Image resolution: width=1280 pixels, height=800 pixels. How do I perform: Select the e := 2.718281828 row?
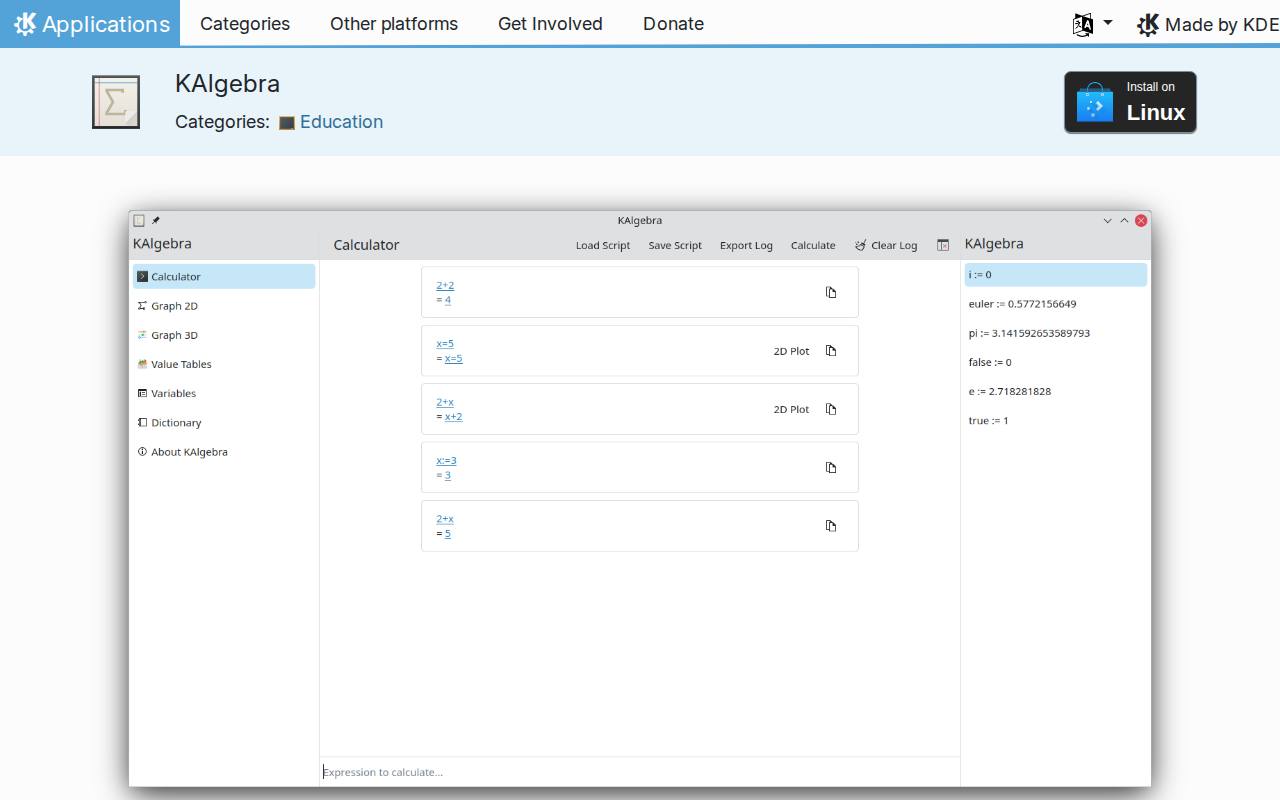tap(1056, 391)
